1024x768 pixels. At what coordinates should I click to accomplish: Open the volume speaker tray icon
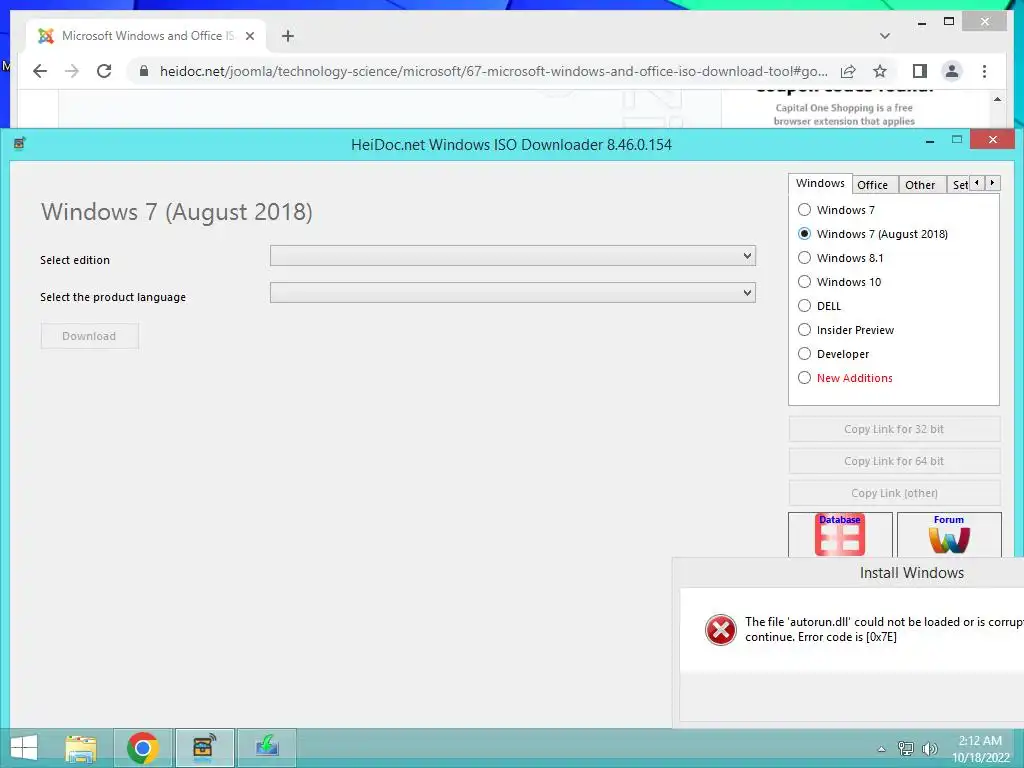(930, 749)
